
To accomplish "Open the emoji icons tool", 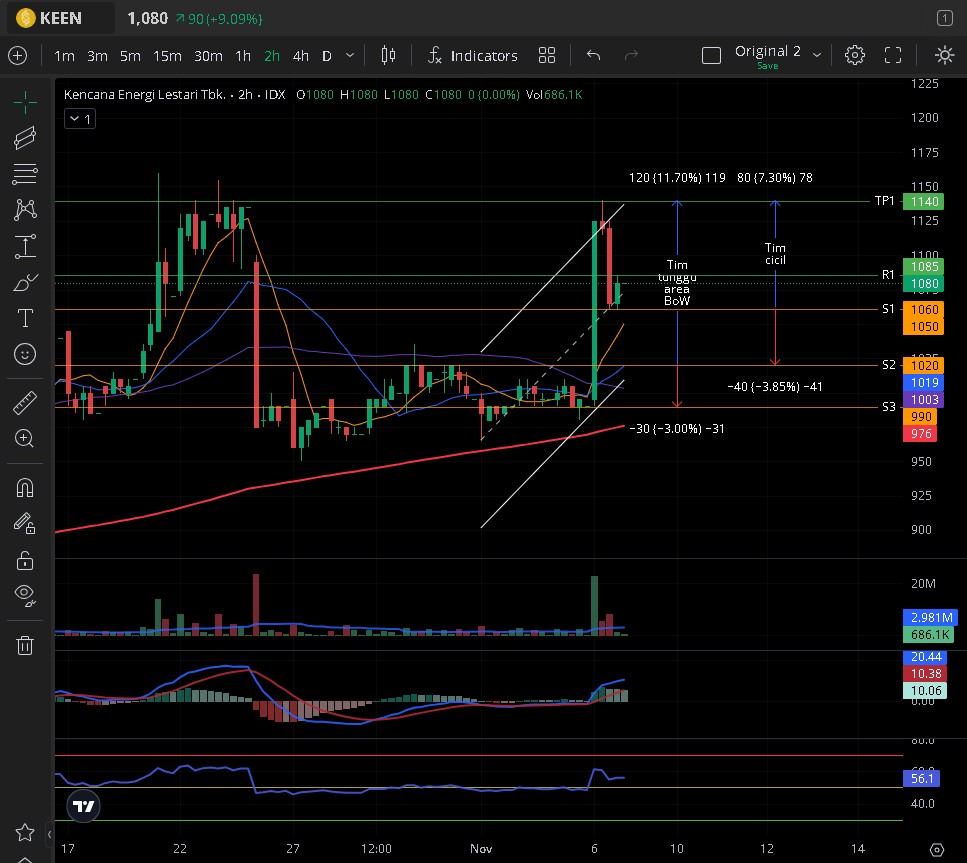I will [25, 354].
